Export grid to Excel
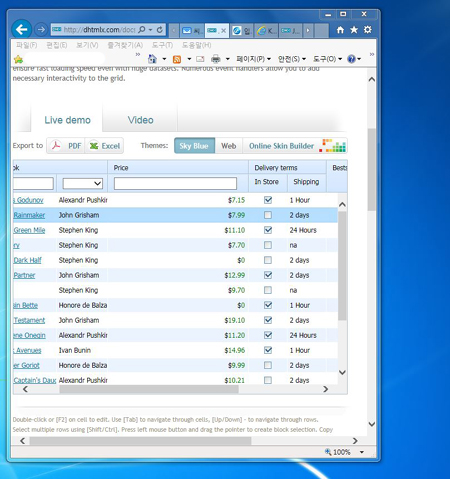Screen dimensions: 450x479 (104, 146)
